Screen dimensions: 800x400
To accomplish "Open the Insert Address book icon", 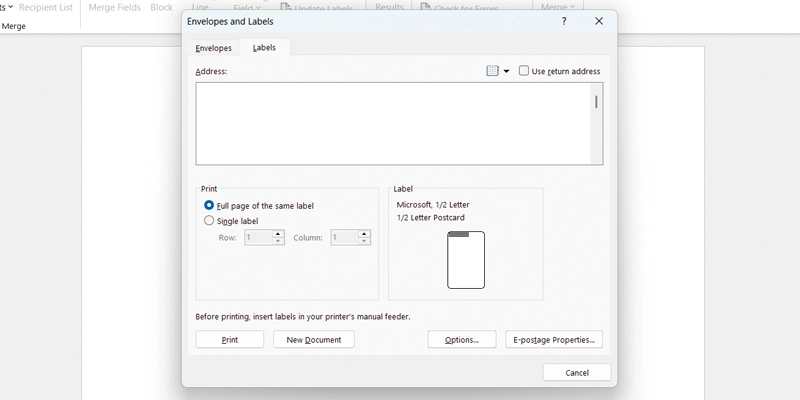I will point(492,71).
